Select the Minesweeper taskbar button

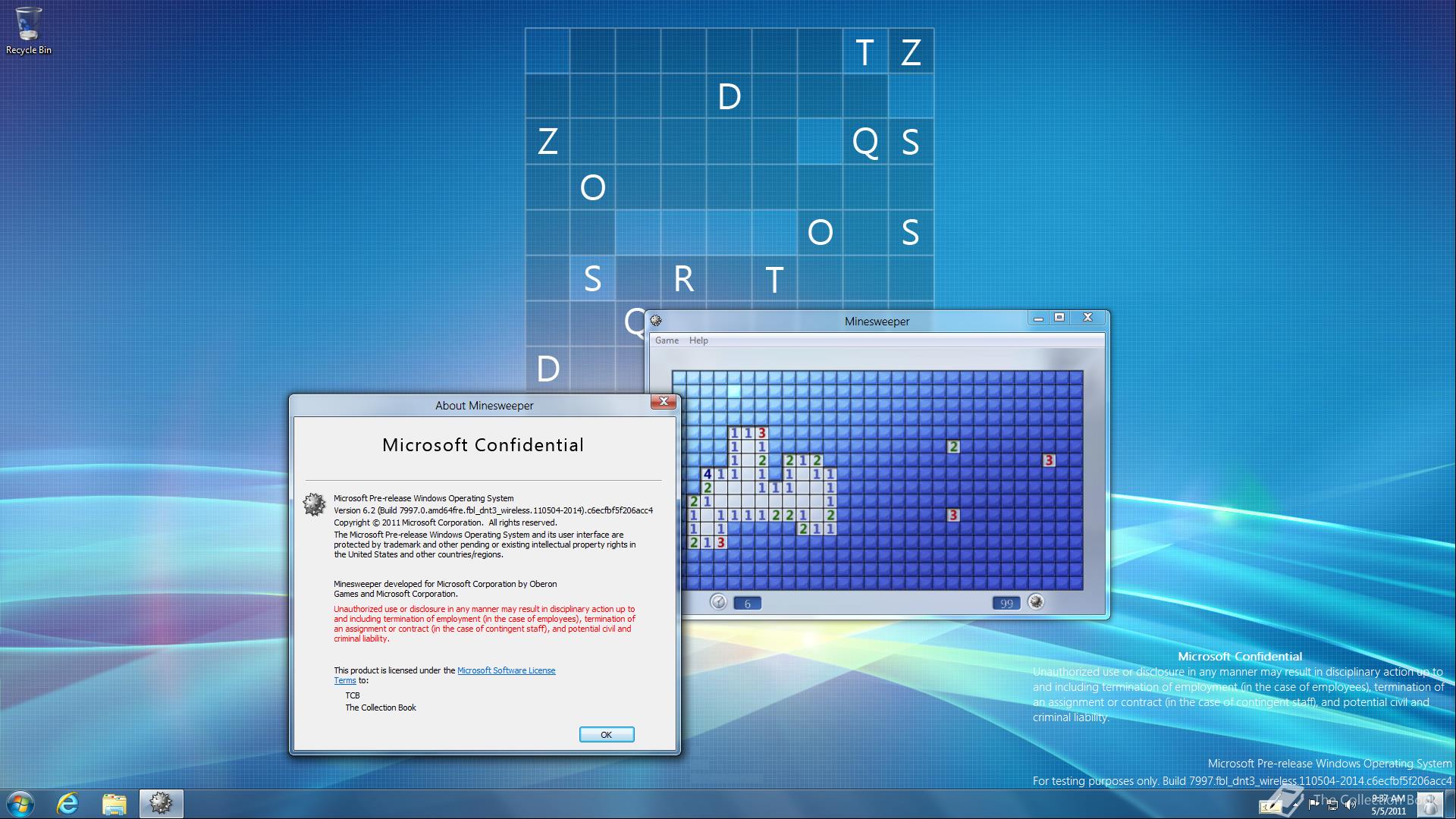click(x=161, y=804)
